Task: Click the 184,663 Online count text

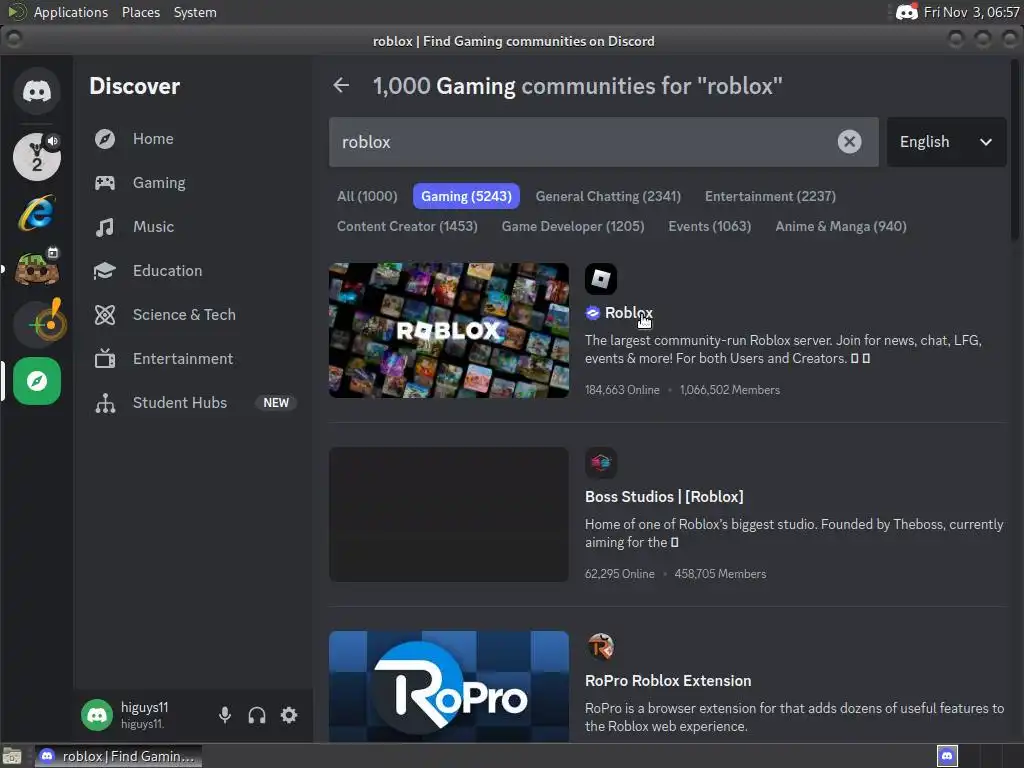Action: (x=622, y=390)
